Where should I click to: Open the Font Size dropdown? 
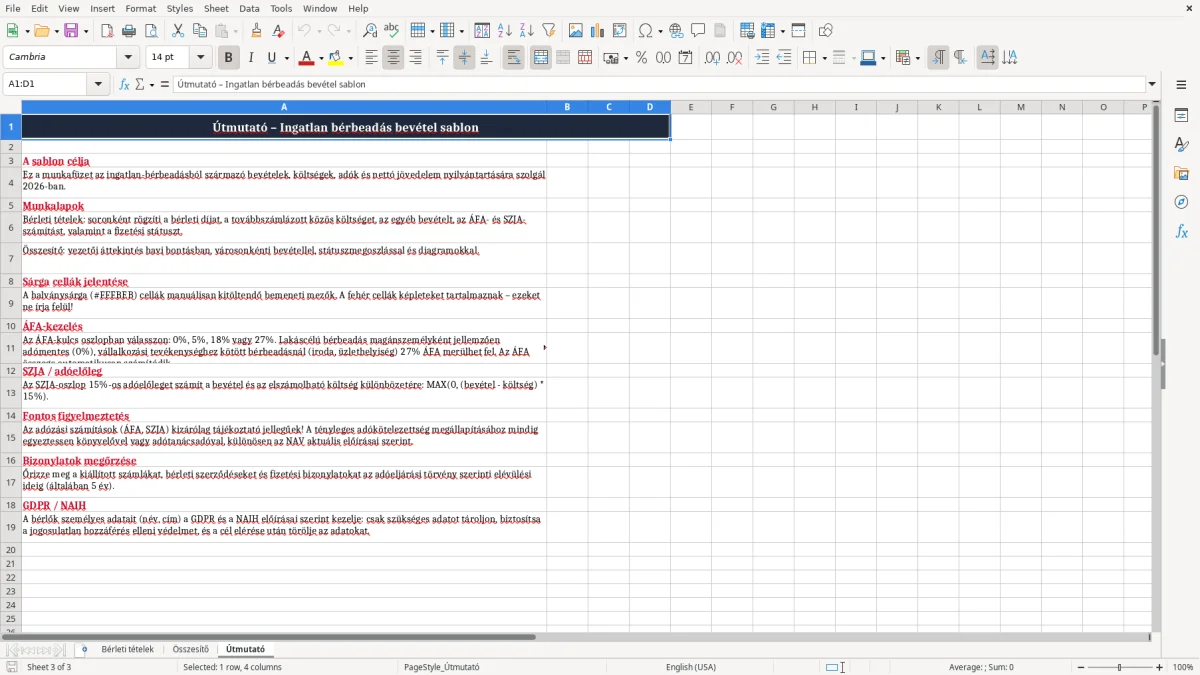(x=201, y=58)
